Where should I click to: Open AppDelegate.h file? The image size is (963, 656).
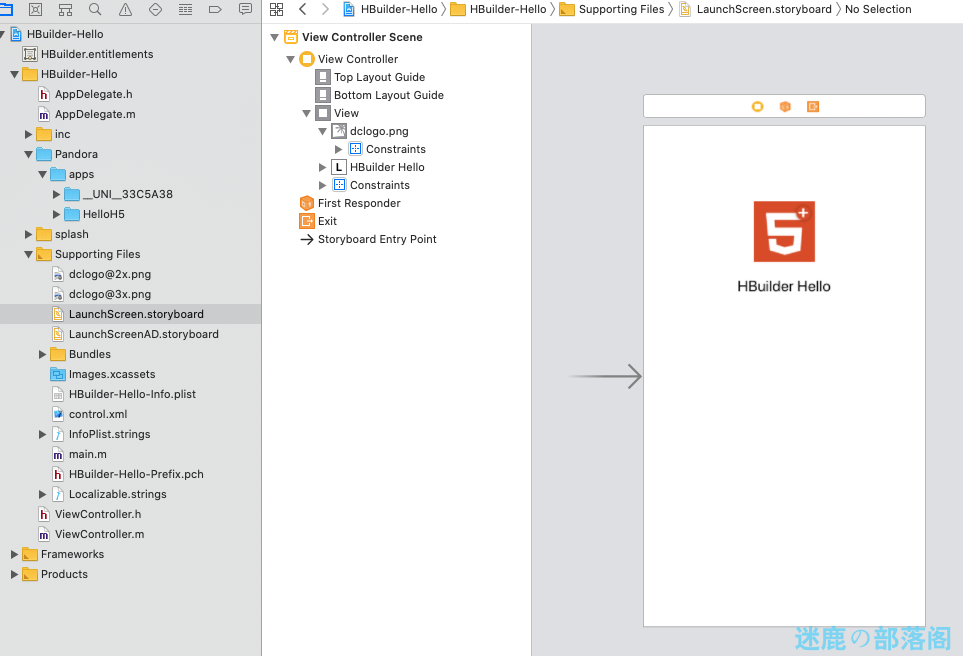pos(93,94)
